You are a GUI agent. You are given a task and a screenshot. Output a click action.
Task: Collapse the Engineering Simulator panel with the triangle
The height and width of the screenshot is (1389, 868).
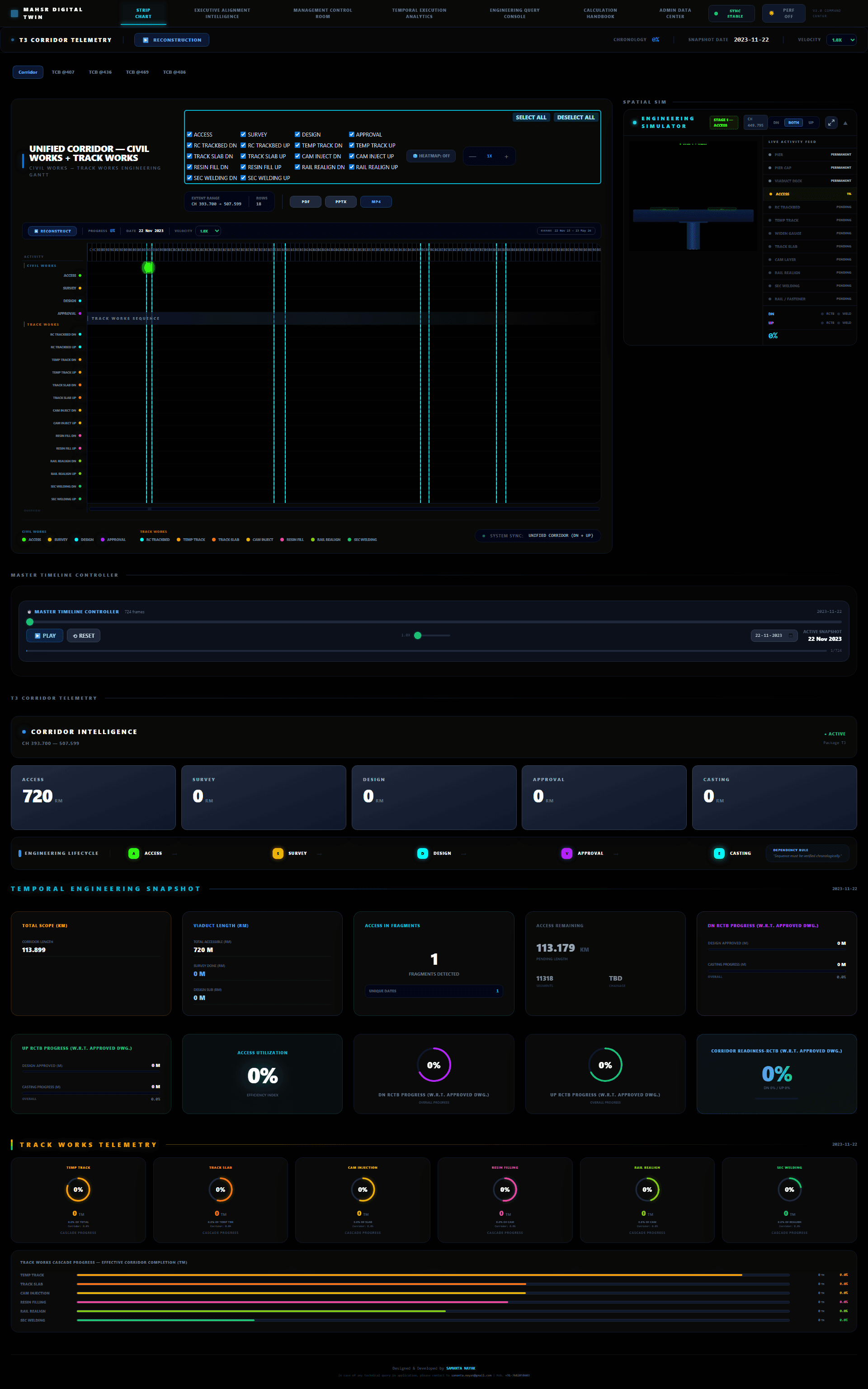click(845, 123)
